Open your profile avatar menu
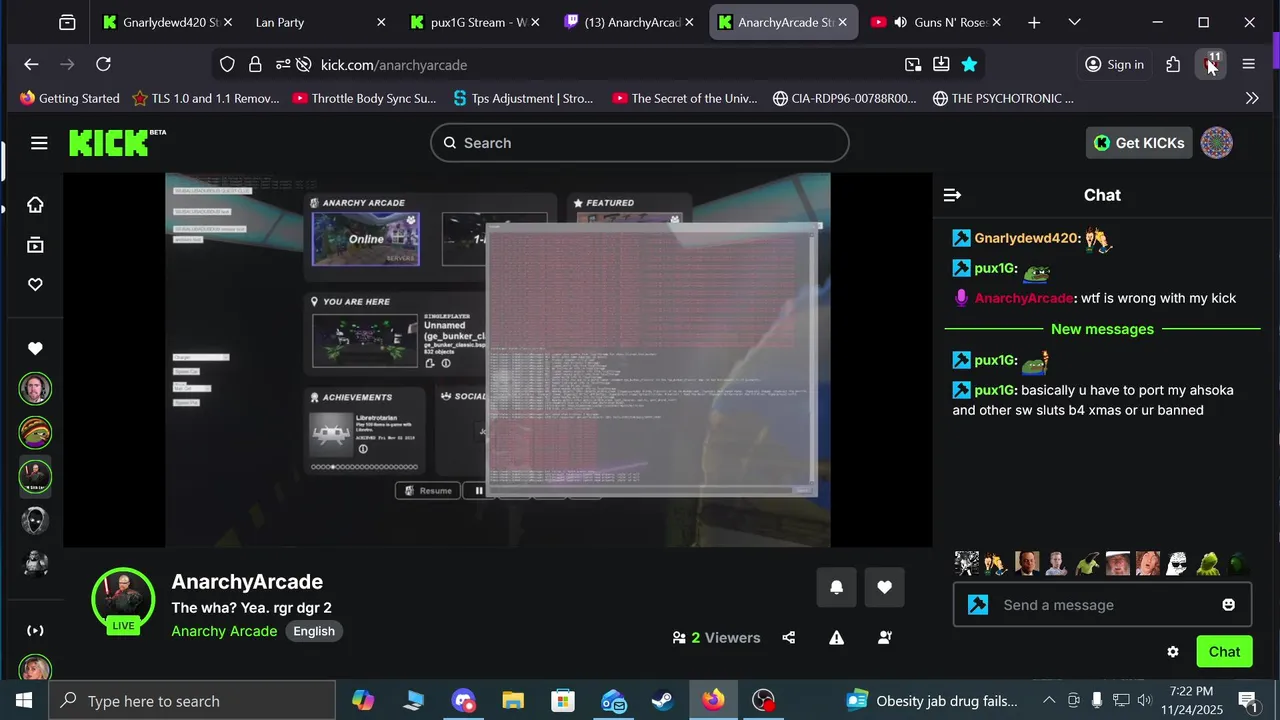Screen dimensions: 1280x720 click(x=1216, y=143)
